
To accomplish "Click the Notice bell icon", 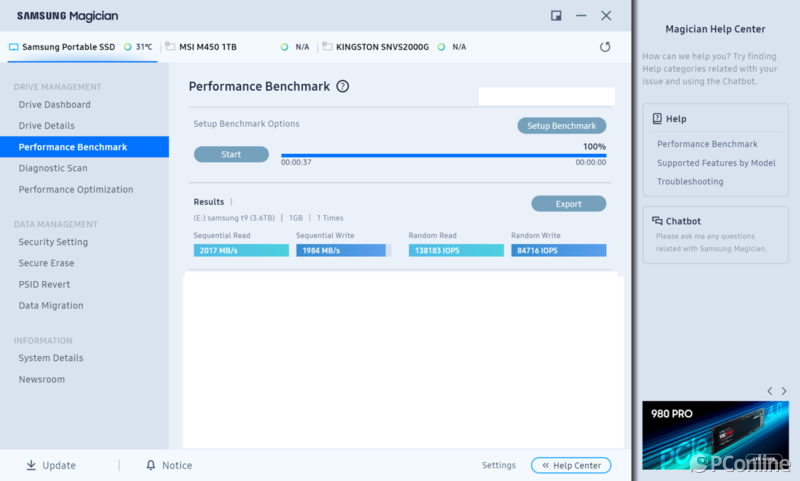I will pos(151,465).
